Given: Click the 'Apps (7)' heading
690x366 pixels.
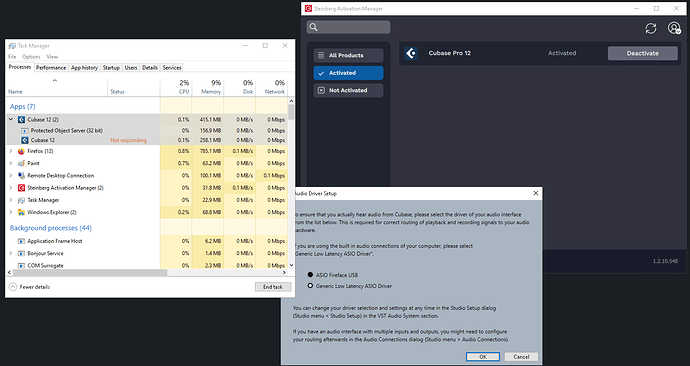Looking at the screenshot, I should pos(22,106).
